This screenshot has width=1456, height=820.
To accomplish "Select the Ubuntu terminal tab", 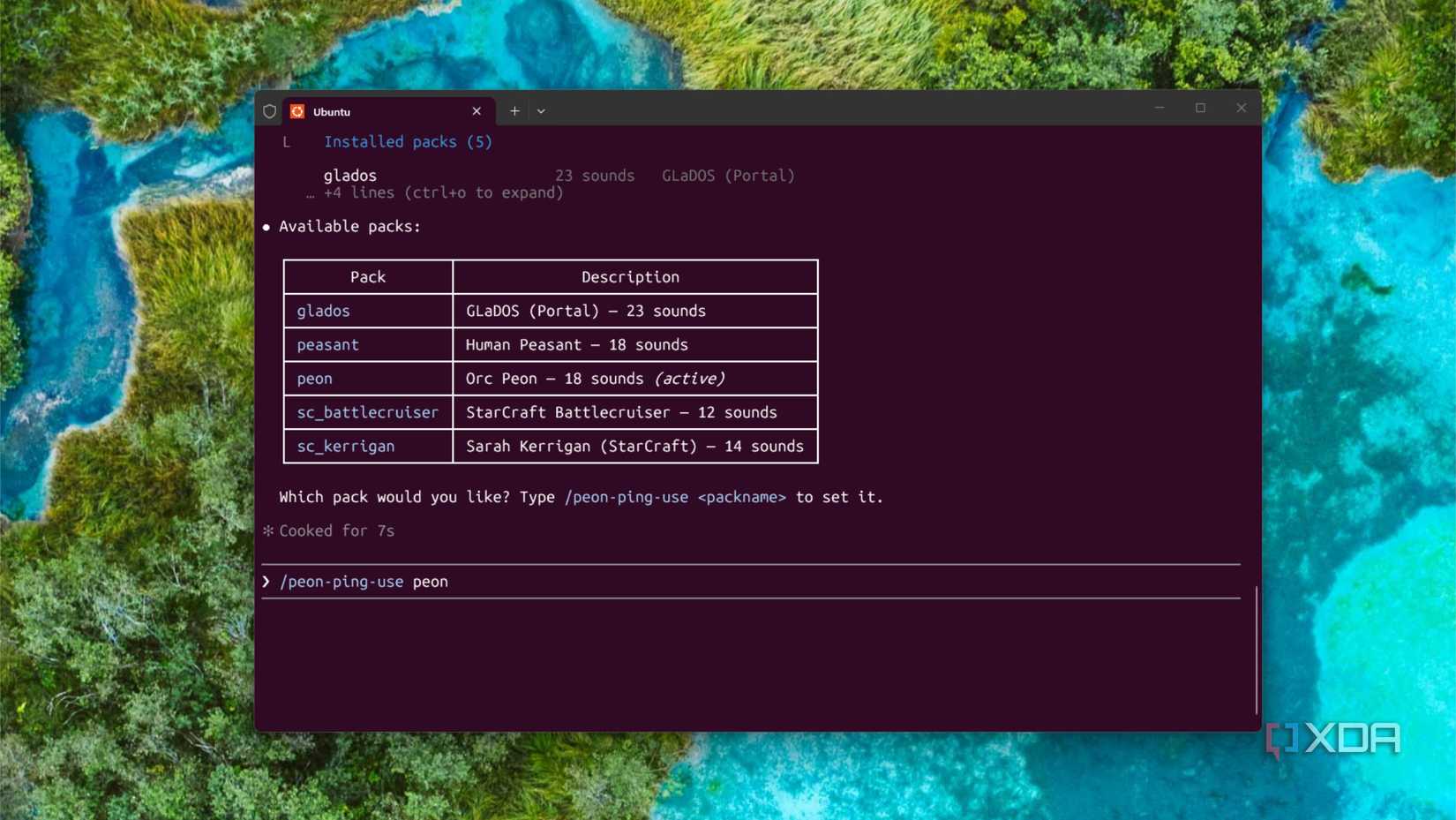I will (x=388, y=111).
